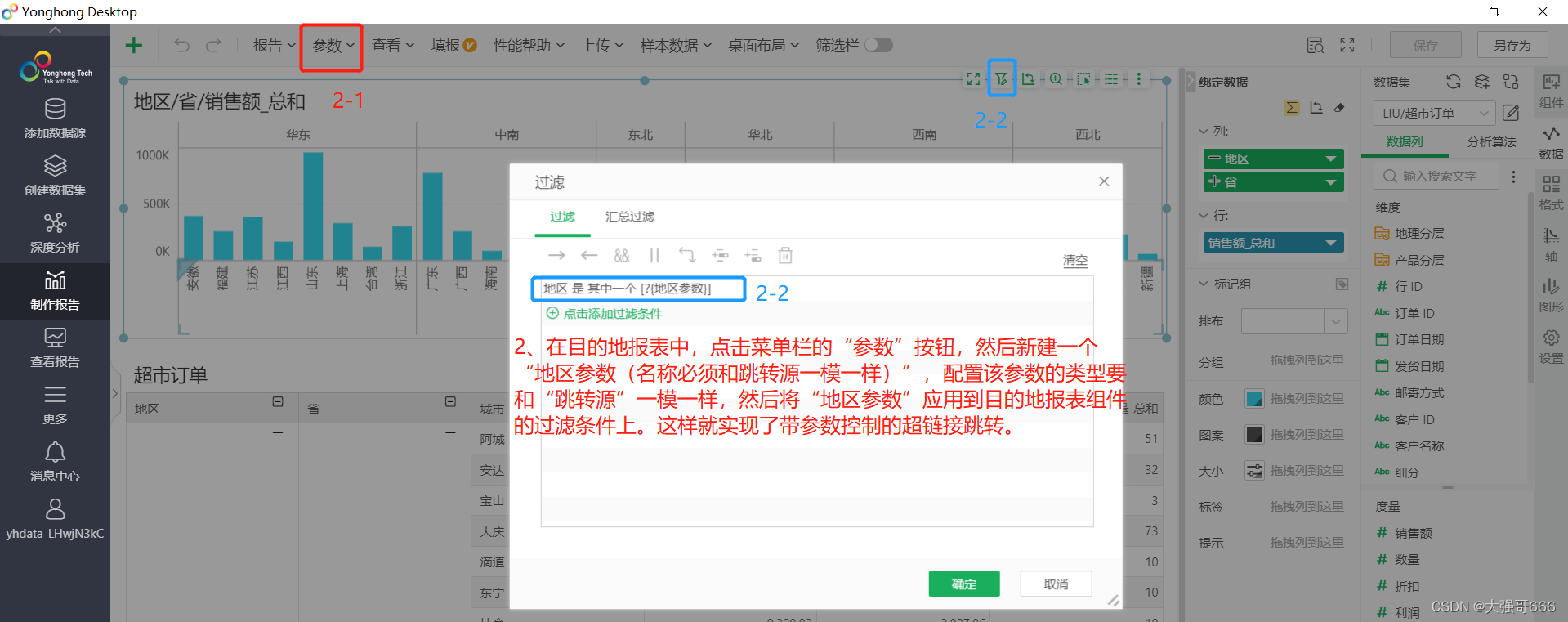The height and width of the screenshot is (622, 1568).
Task: Click the 图案 dark pattern swatch
Action: pos(1254,434)
